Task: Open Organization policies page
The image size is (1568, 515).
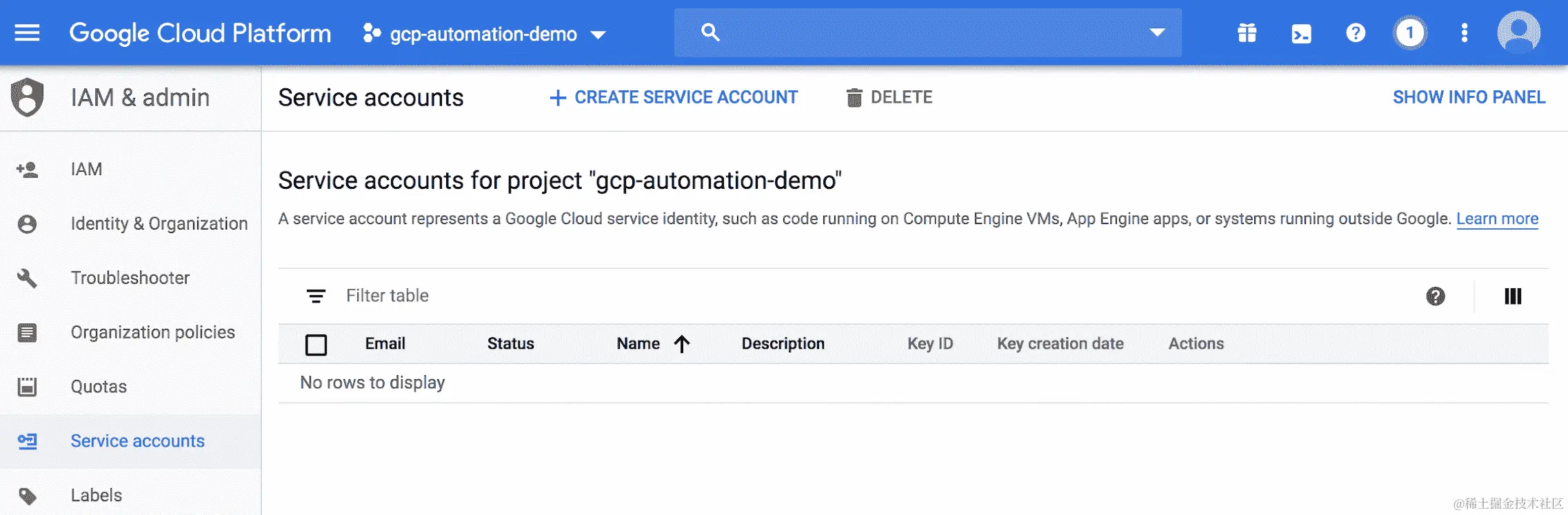Action: [131, 332]
